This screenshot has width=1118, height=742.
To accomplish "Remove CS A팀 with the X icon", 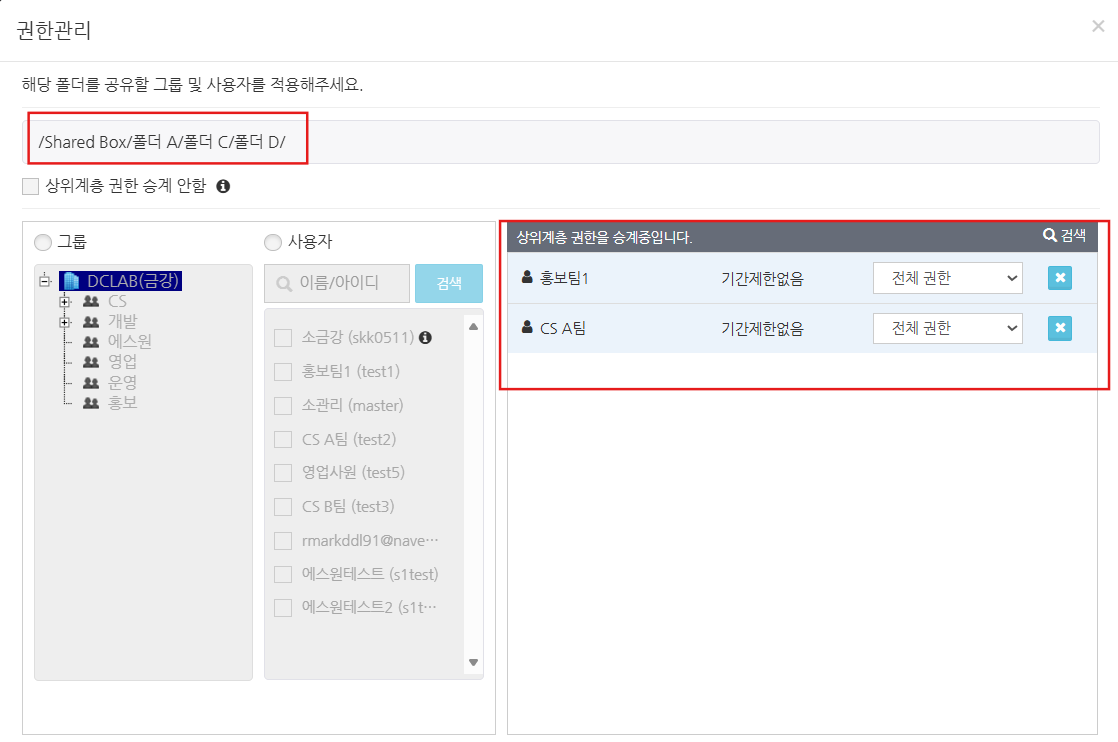I will click(x=1059, y=328).
